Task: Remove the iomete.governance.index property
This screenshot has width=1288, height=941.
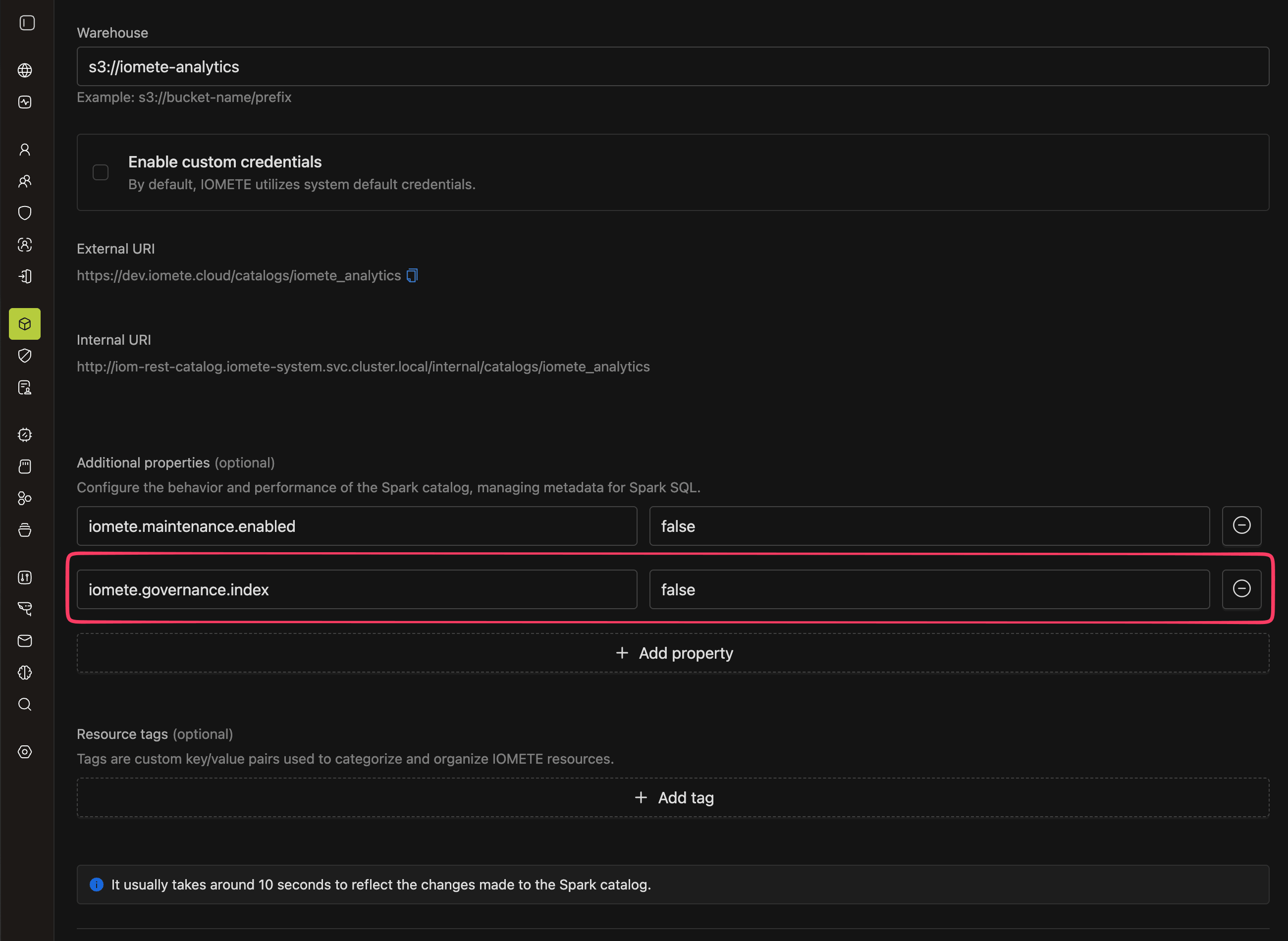Action: (x=1241, y=589)
